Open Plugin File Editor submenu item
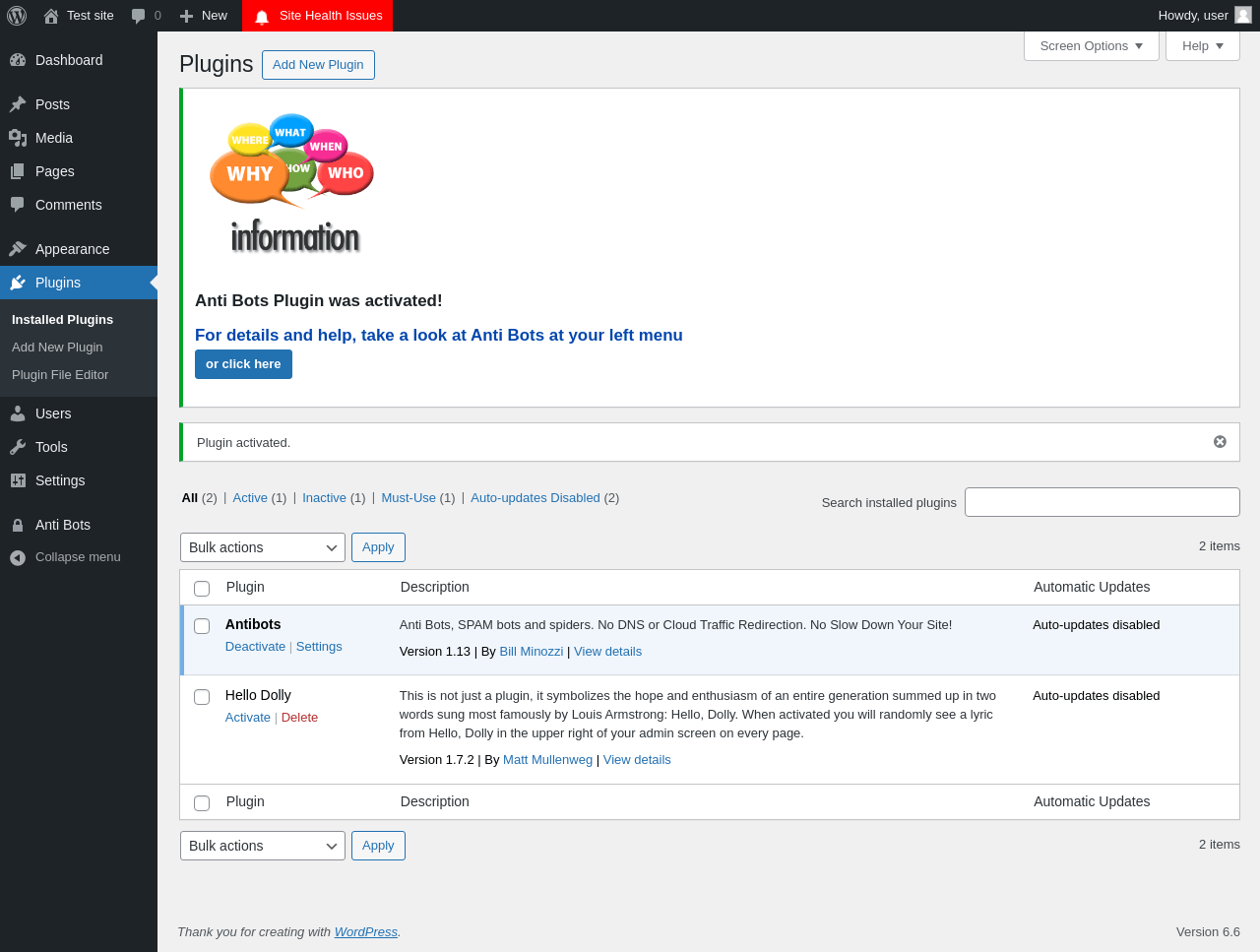Viewport: 1260px width, 952px height. click(x=60, y=375)
